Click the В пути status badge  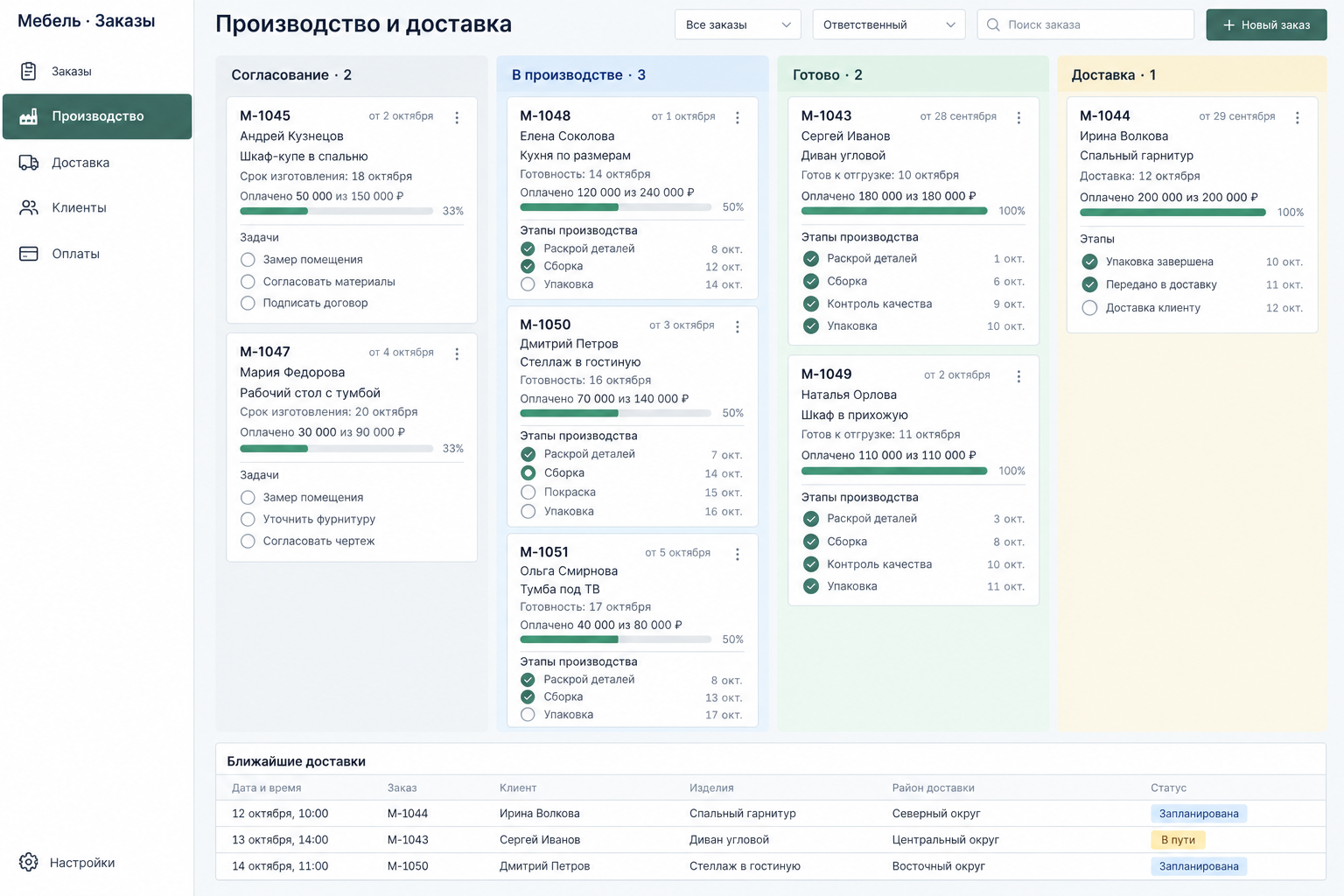click(x=1178, y=840)
